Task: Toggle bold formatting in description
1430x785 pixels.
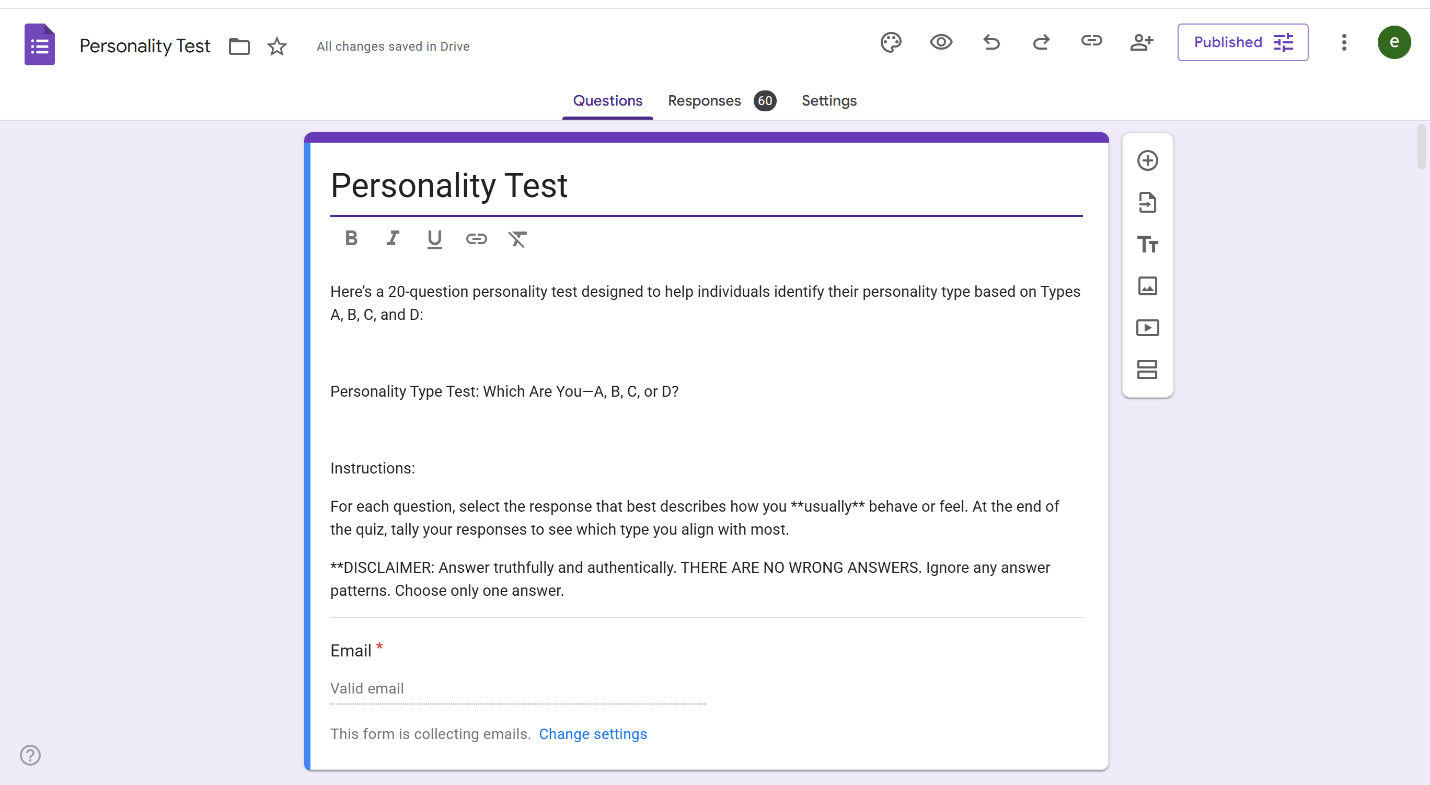Action: pyautogui.click(x=351, y=239)
